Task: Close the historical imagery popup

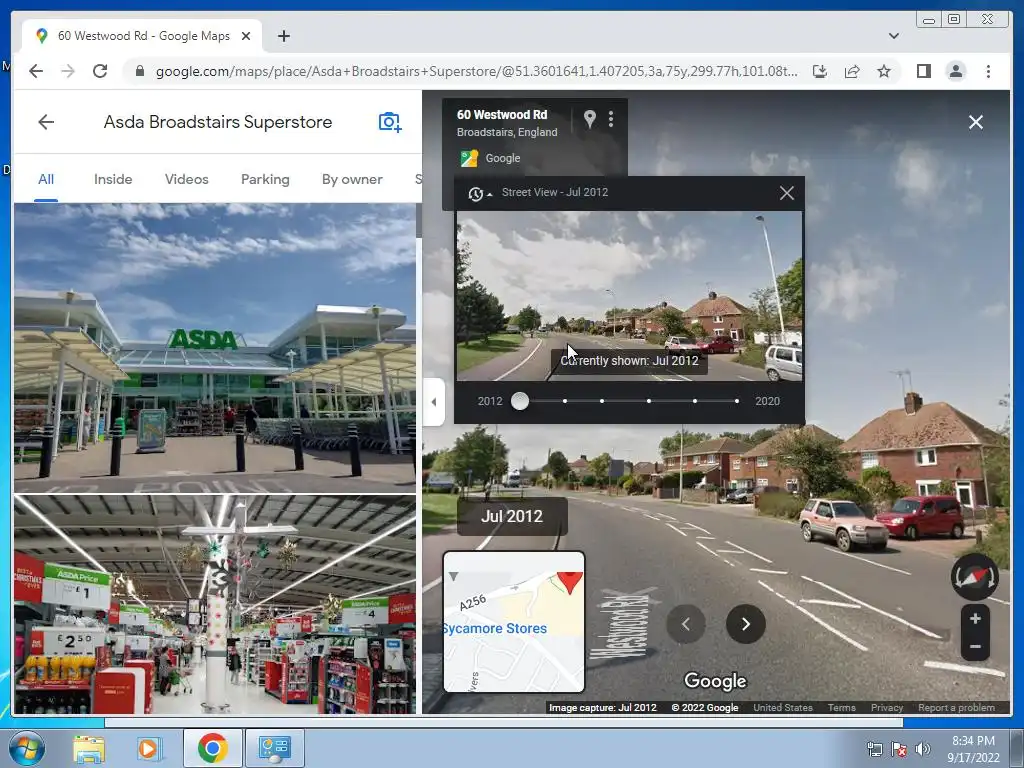Action: (x=787, y=193)
